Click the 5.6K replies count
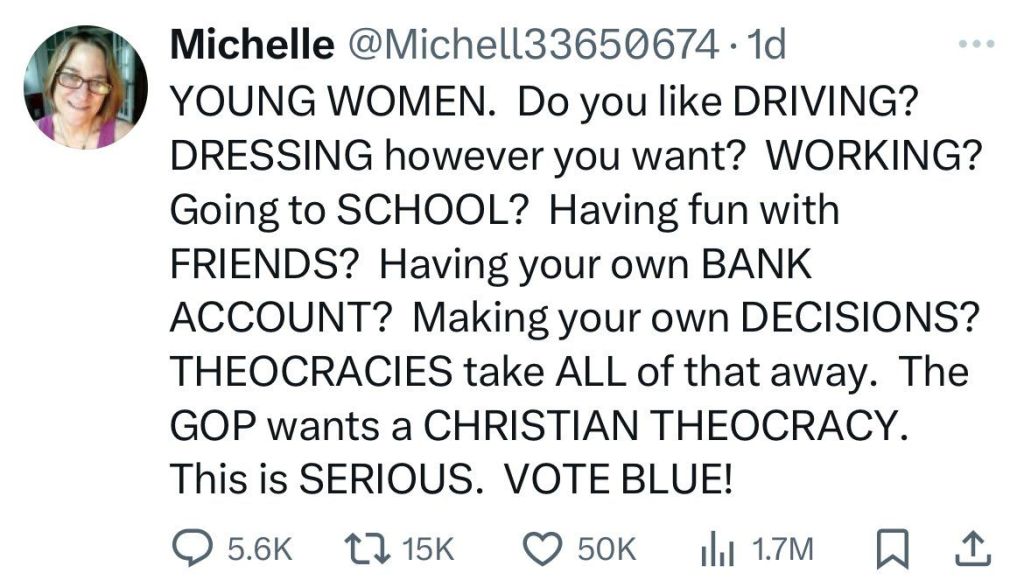Screen dimensions: 1024x587 pyautogui.click(x=258, y=548)
